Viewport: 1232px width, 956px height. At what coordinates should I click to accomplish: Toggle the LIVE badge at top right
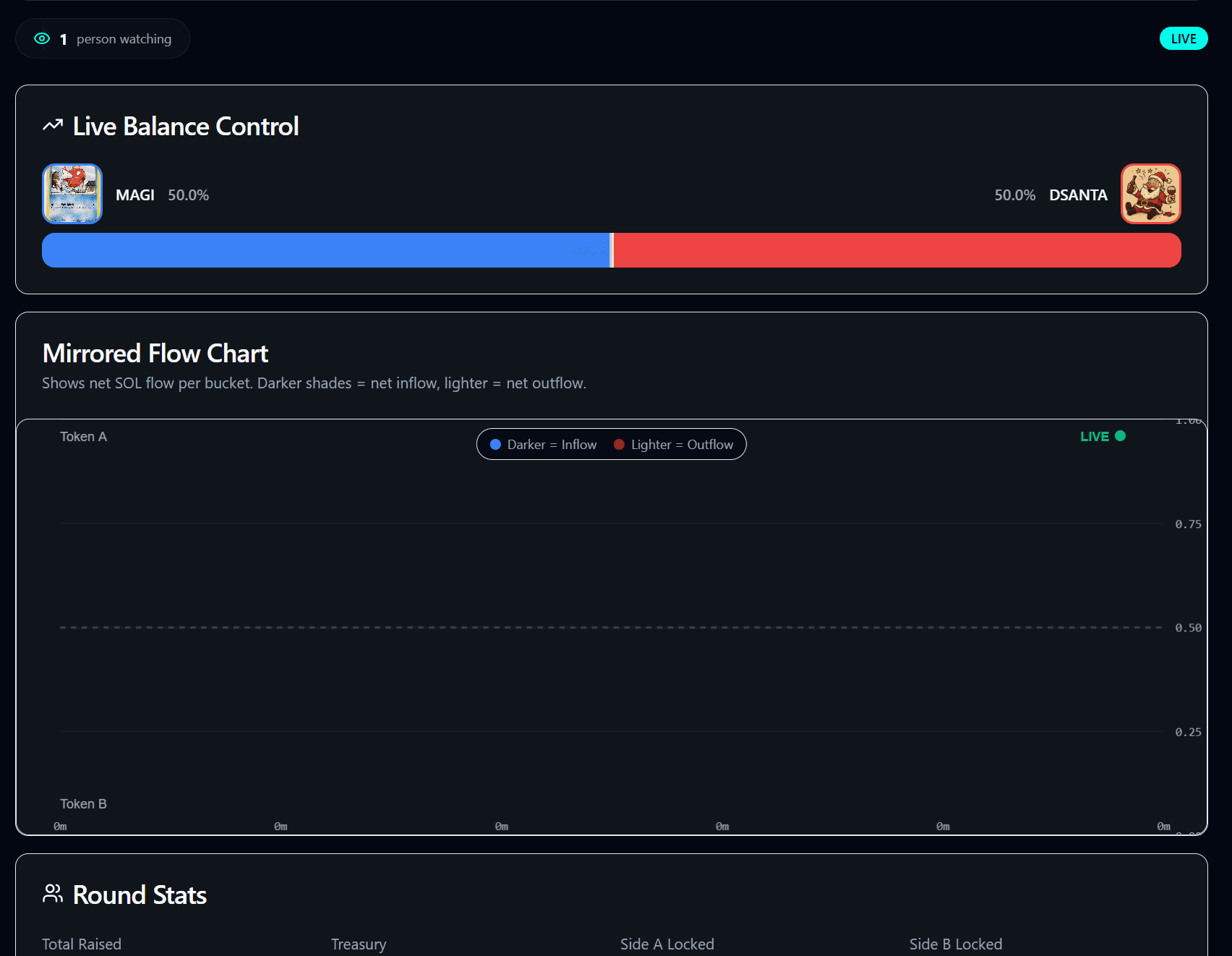point(1183,38)
